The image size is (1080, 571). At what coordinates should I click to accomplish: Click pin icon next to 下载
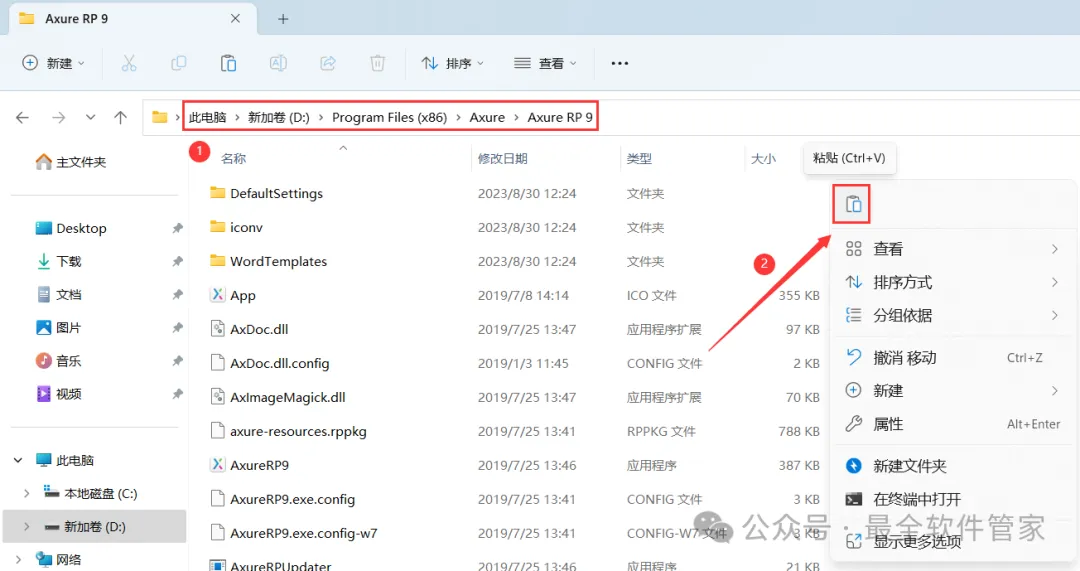pos(178,262)
